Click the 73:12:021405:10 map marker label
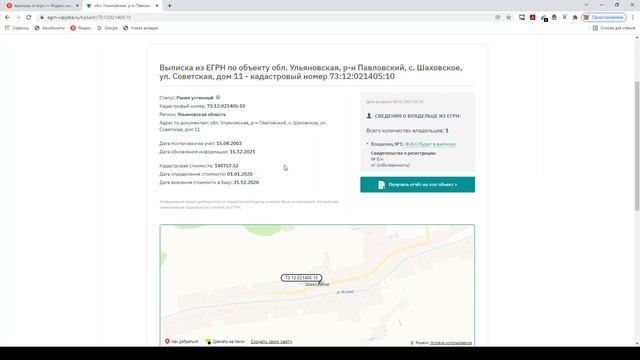The height and width of the screenshot is (360, 640). click(301, 278)
